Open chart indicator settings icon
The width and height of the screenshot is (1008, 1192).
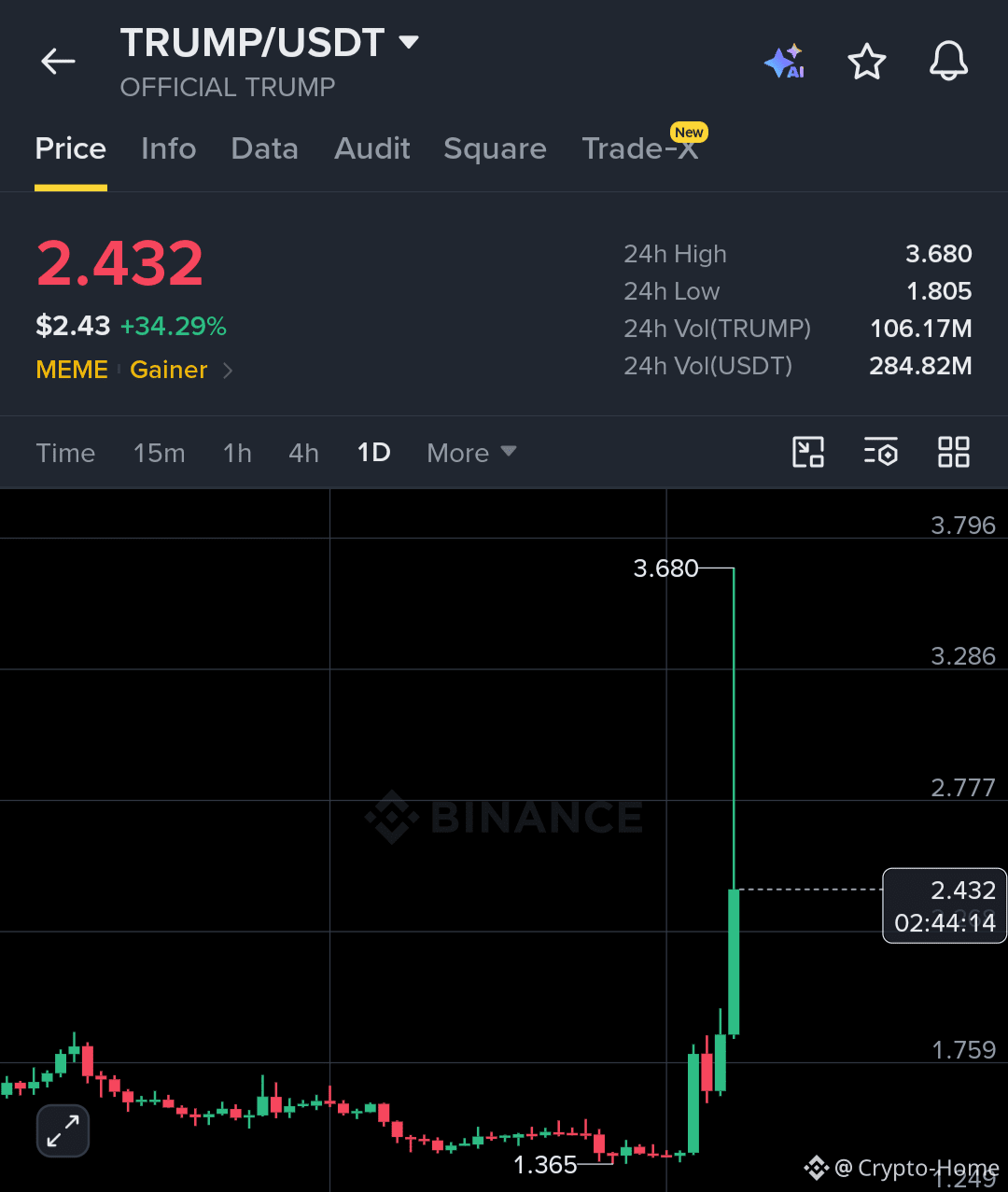point(880,453)
